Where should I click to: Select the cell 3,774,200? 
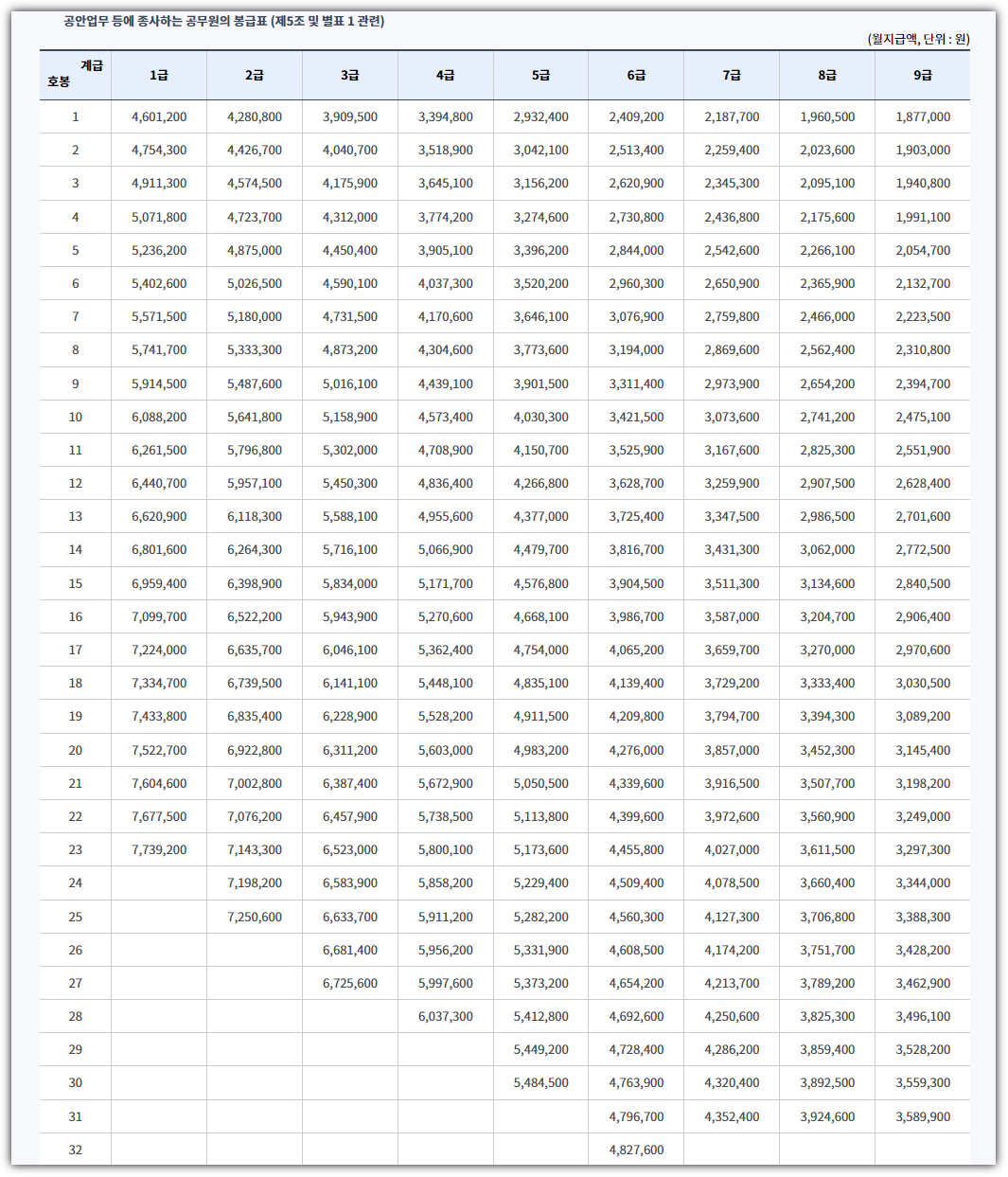[446, 218]
